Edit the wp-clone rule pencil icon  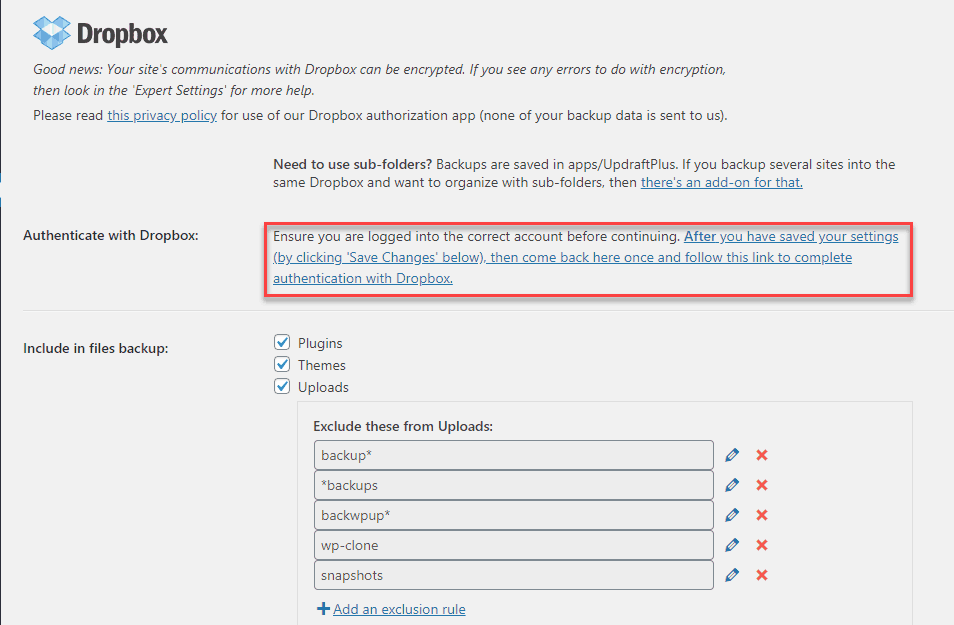732,545
